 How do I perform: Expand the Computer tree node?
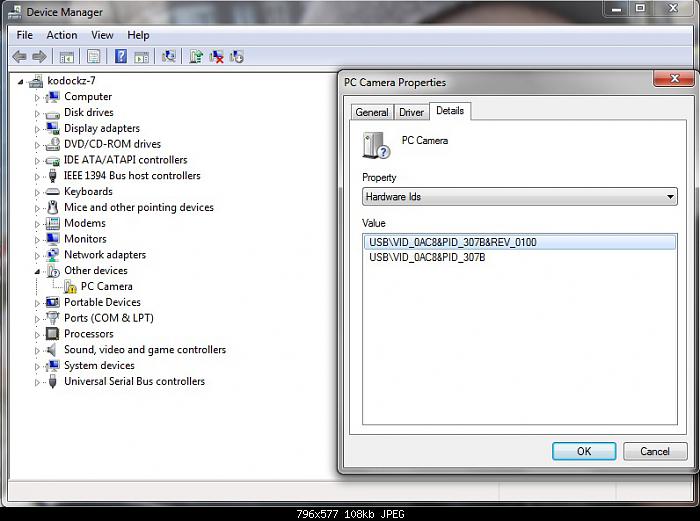pyautogui.click(x=37, y=97)
